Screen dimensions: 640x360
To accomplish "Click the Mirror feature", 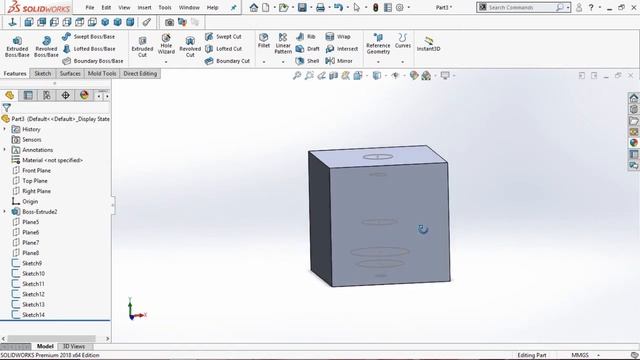I will click(x=339, y=61).
